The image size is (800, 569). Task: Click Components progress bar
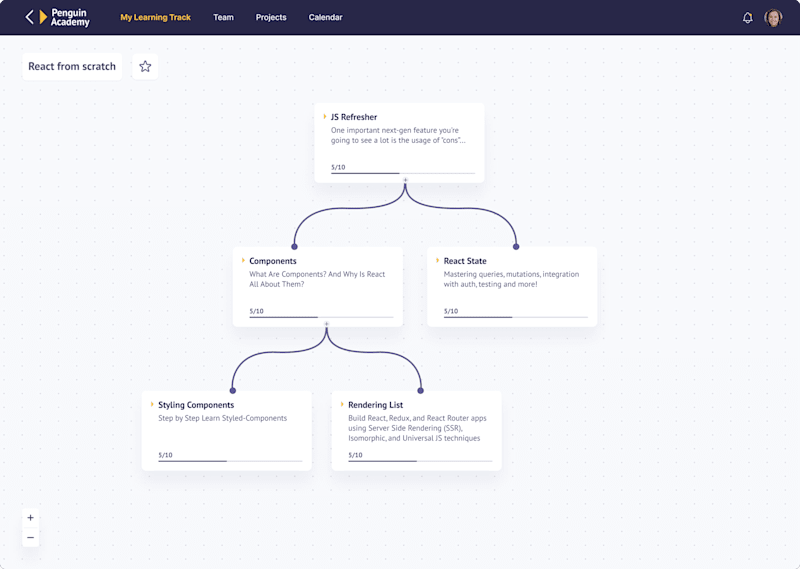pyautogui.click(x=321, y=317)
